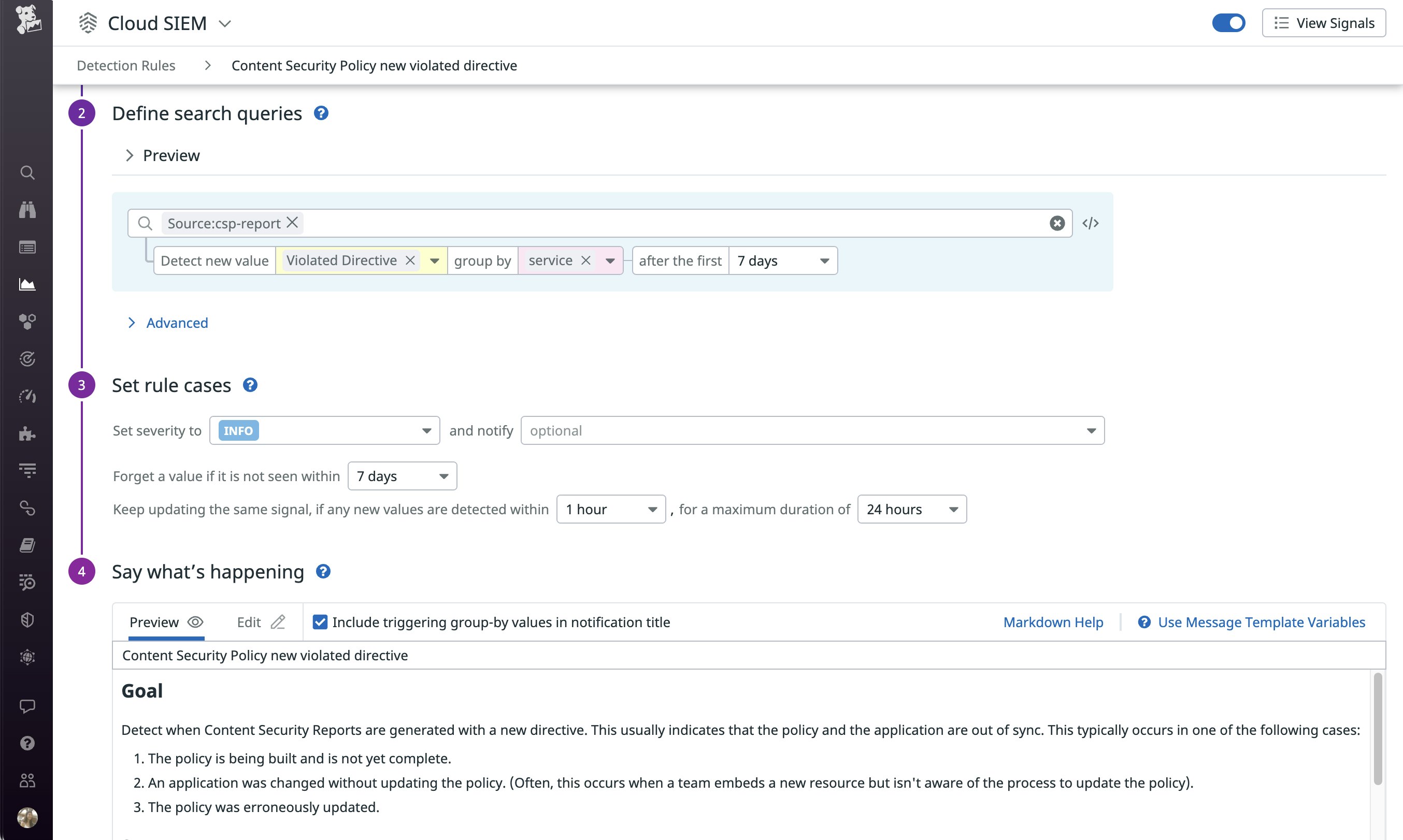Select the Integrations puzzle-piece icon
1403x840 pixels.
coord(27,433)
